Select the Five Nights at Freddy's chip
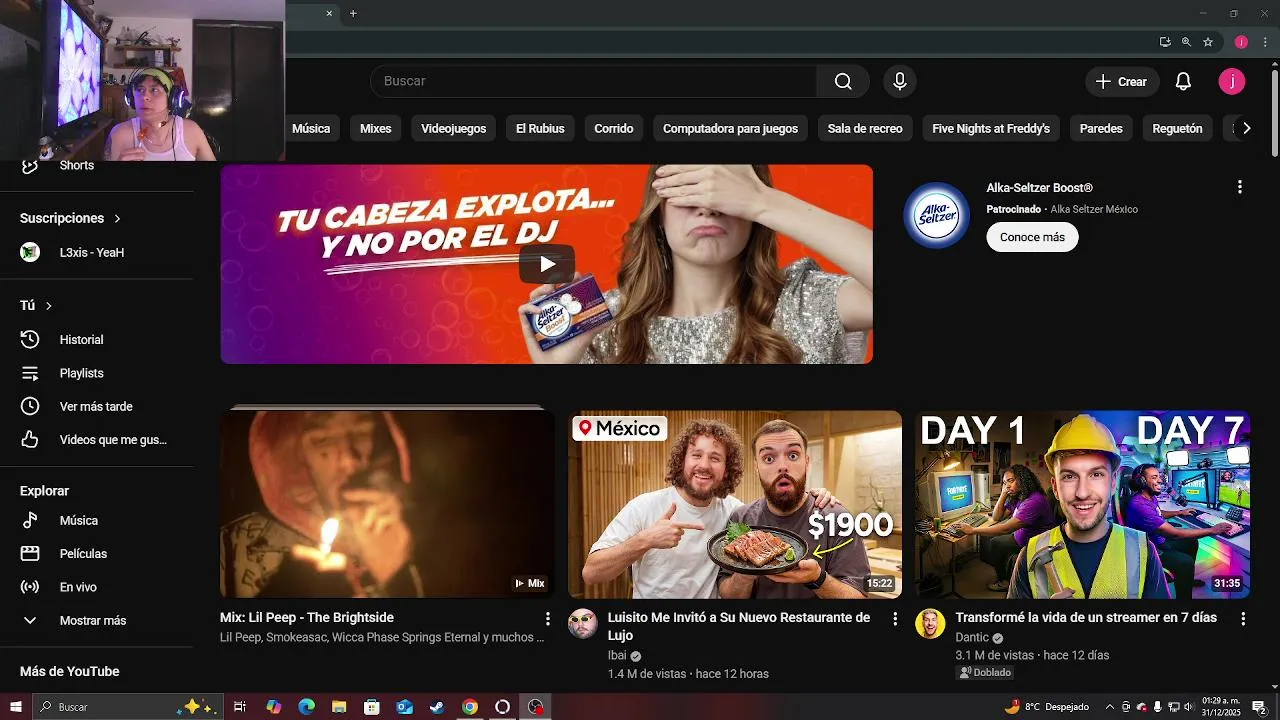1280x720 pixels. pos(991,128)
